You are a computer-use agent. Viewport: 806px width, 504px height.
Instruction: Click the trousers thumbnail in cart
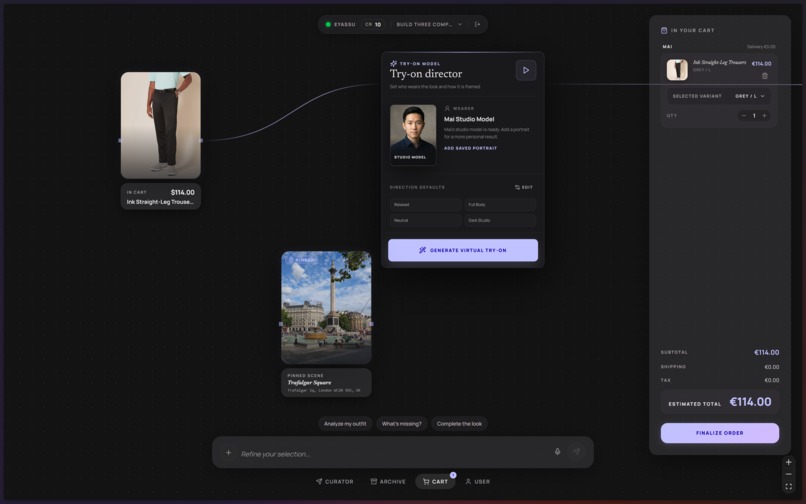click(677, 69)
